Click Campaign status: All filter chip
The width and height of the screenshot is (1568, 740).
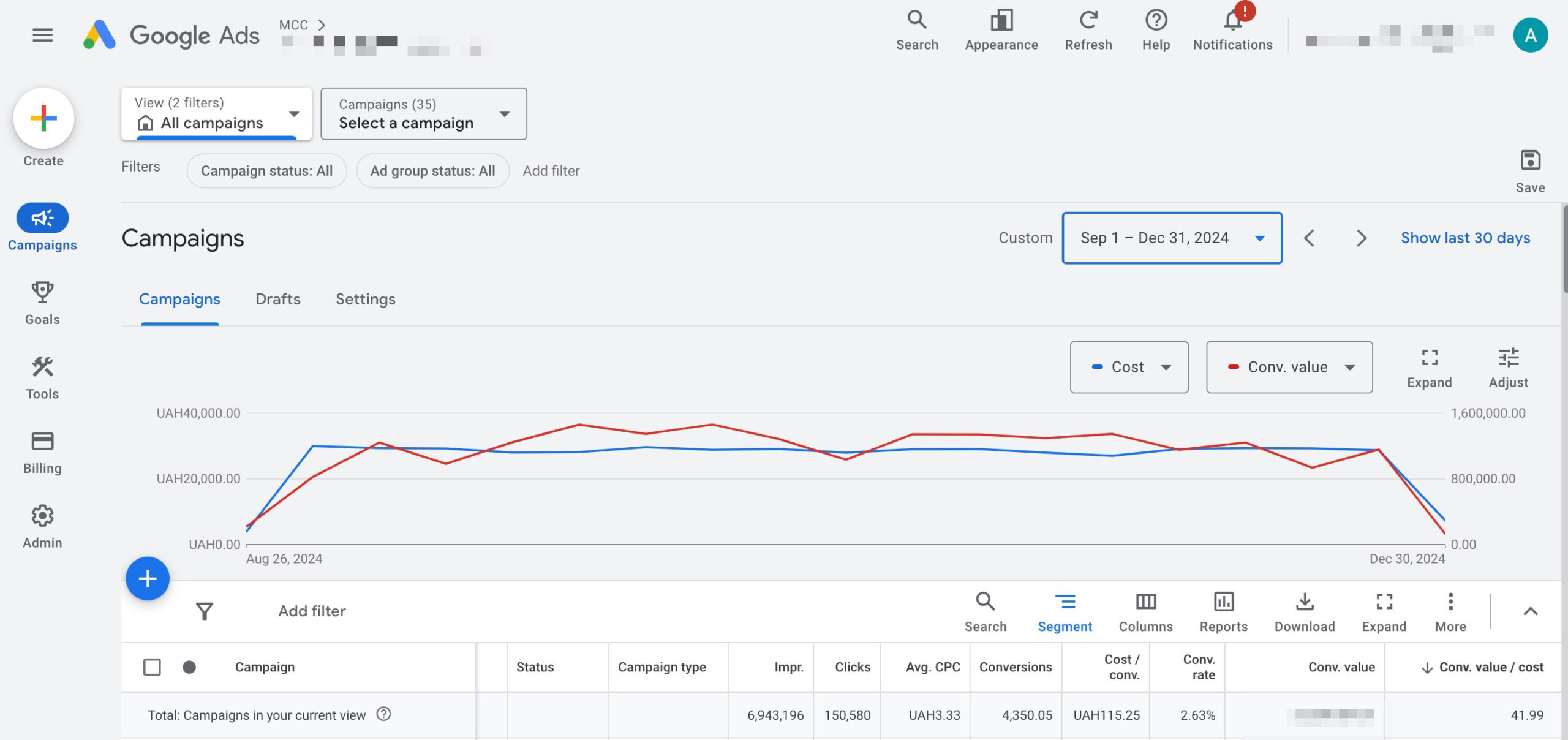coord(266,170)
